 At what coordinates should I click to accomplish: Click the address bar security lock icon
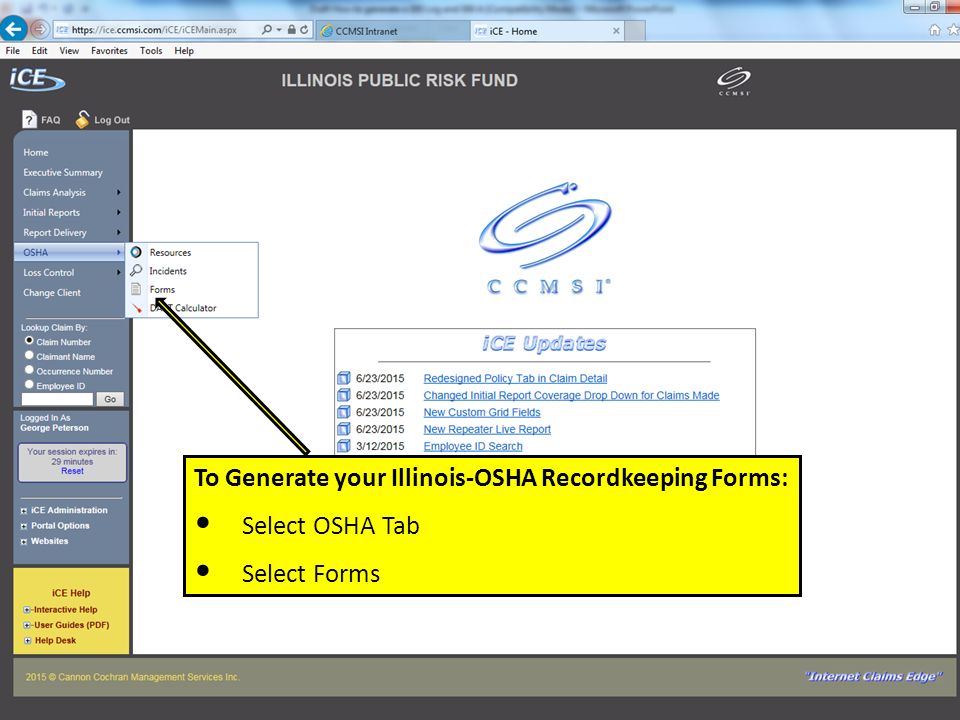(x=291, y=29)
